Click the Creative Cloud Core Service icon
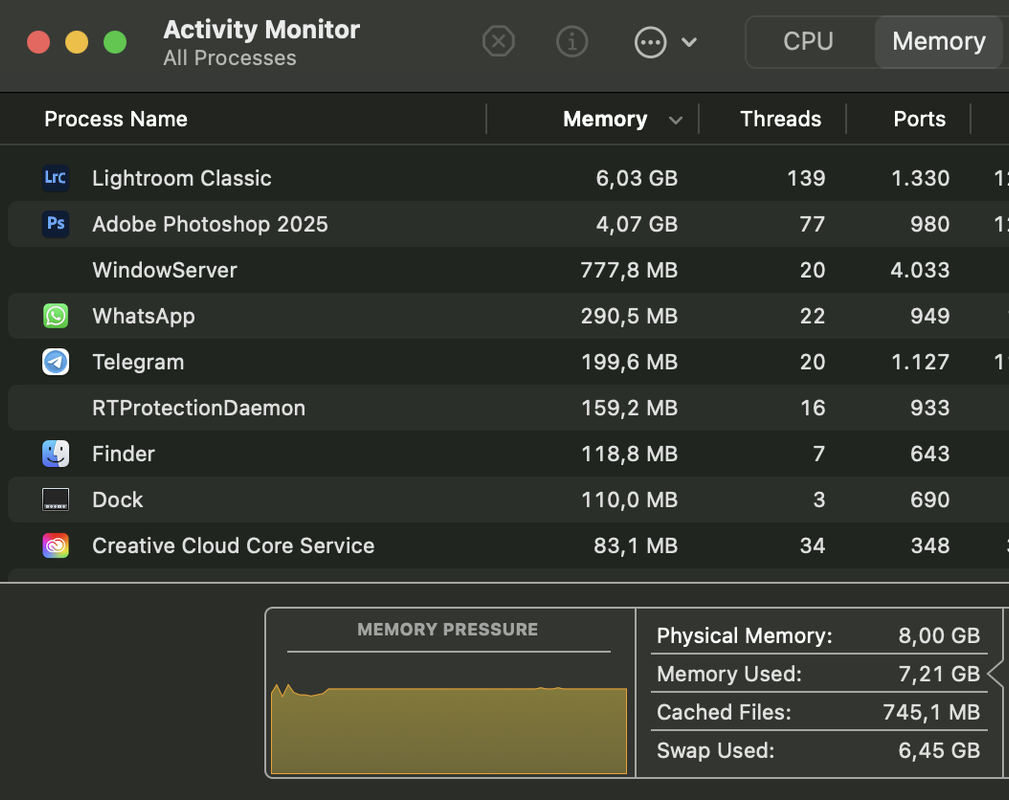This screenshot has height=800, width=1009. click(x=55, y=546)
